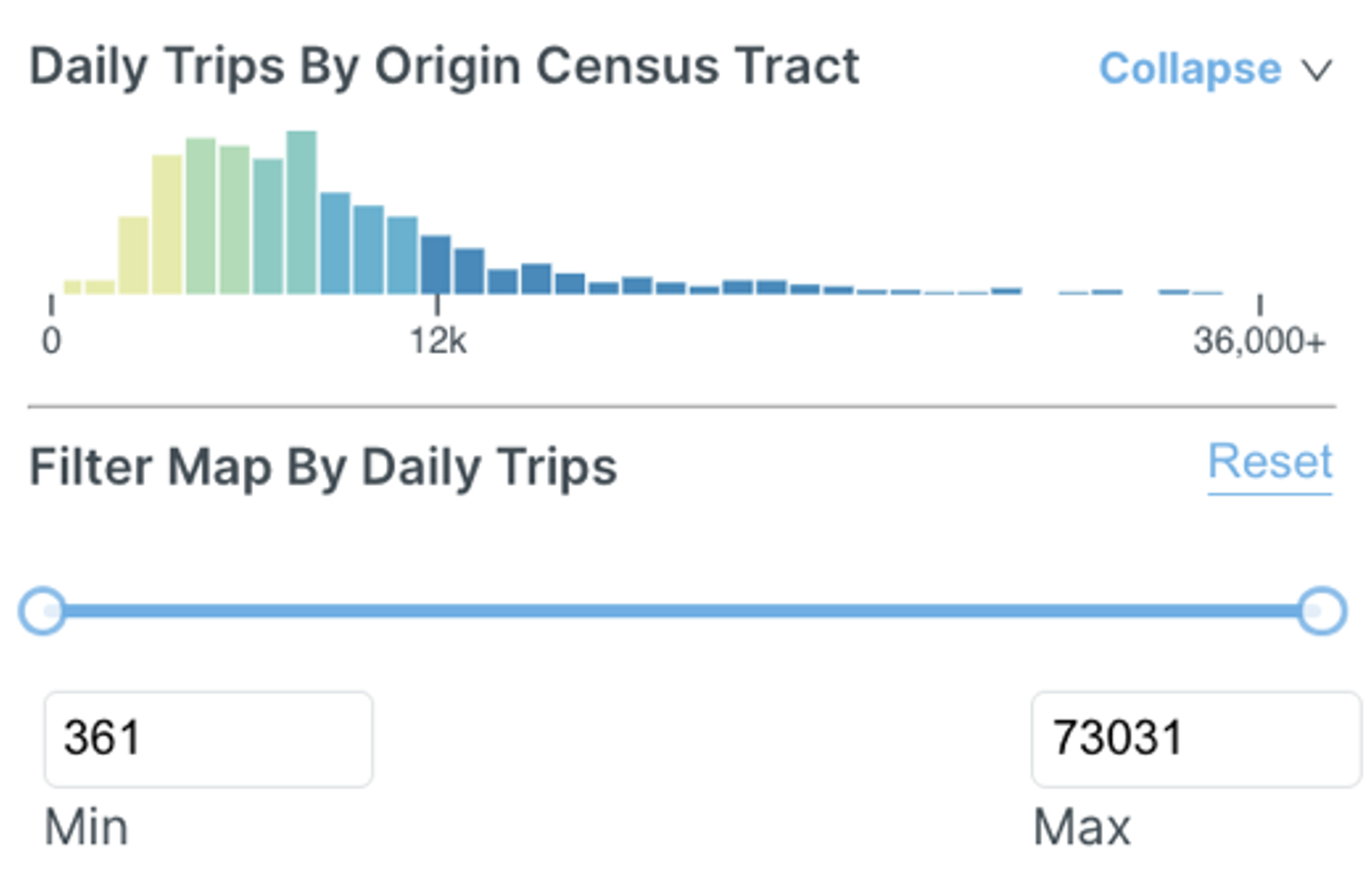The width and height of the screenshot is (1372, 892).
Task: Click the chevron arrow beside Collapse
Action: tap(1317, 70)
